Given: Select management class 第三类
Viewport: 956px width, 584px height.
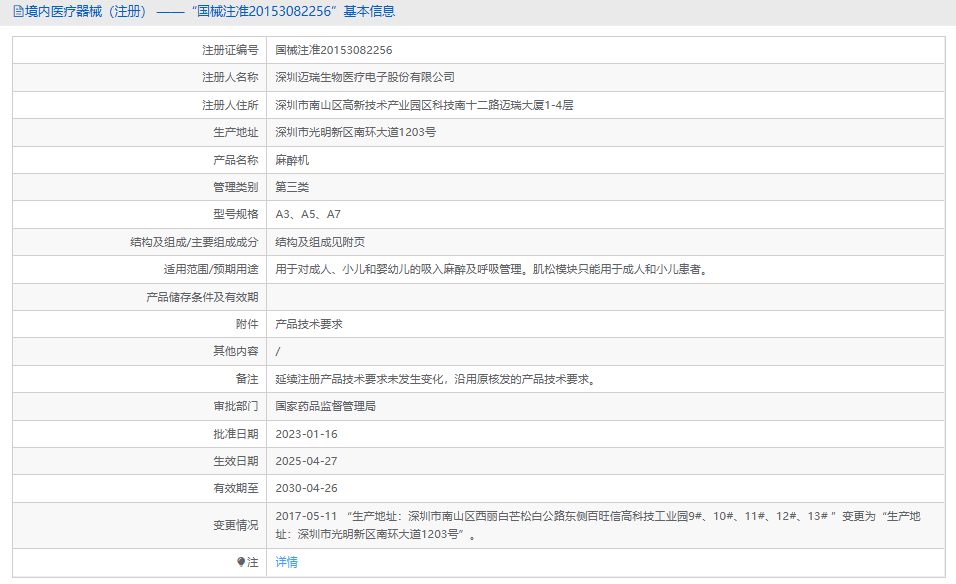Looking at the screenshot, I should pos(292,187).
